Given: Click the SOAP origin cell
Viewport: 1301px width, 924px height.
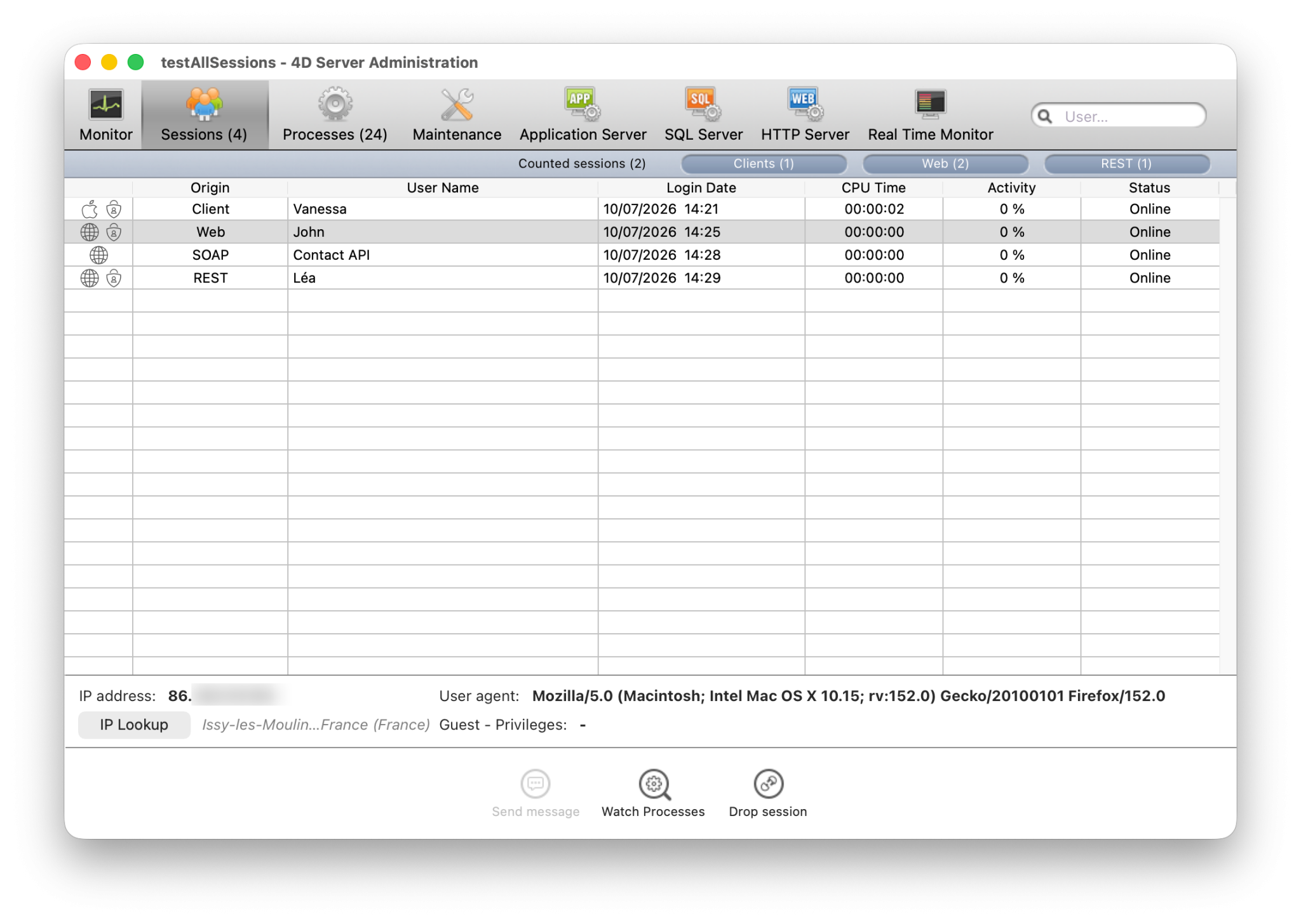Looking at the screenshot, I should (x=210, y=255).
